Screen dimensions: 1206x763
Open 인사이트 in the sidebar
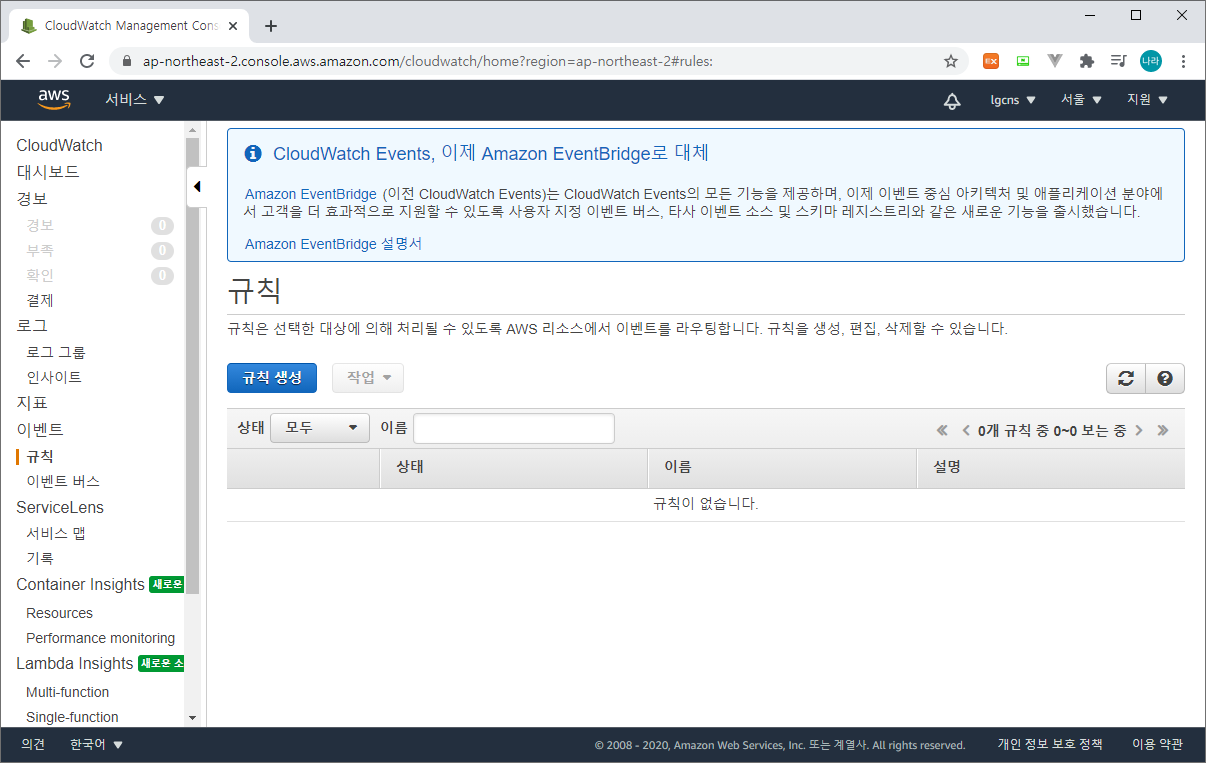(54, 377)
